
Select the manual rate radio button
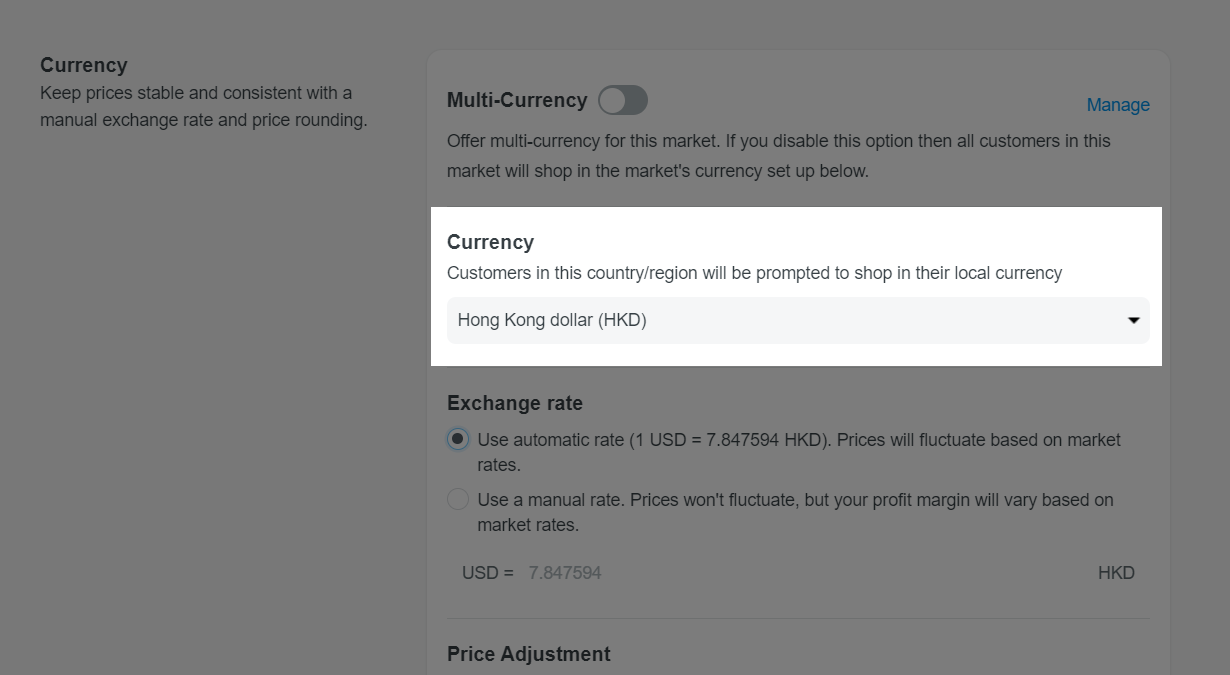458,499
